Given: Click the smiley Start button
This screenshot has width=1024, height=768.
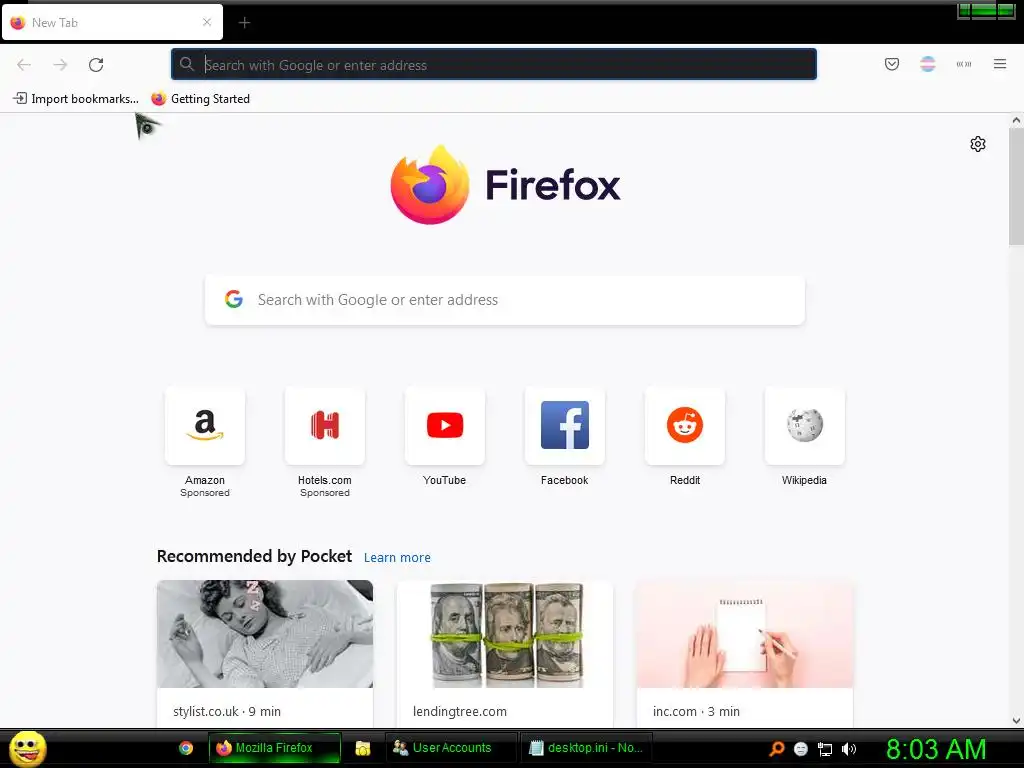Looking at the screenshot, I should pyautogui.click(x=27, y=748).
